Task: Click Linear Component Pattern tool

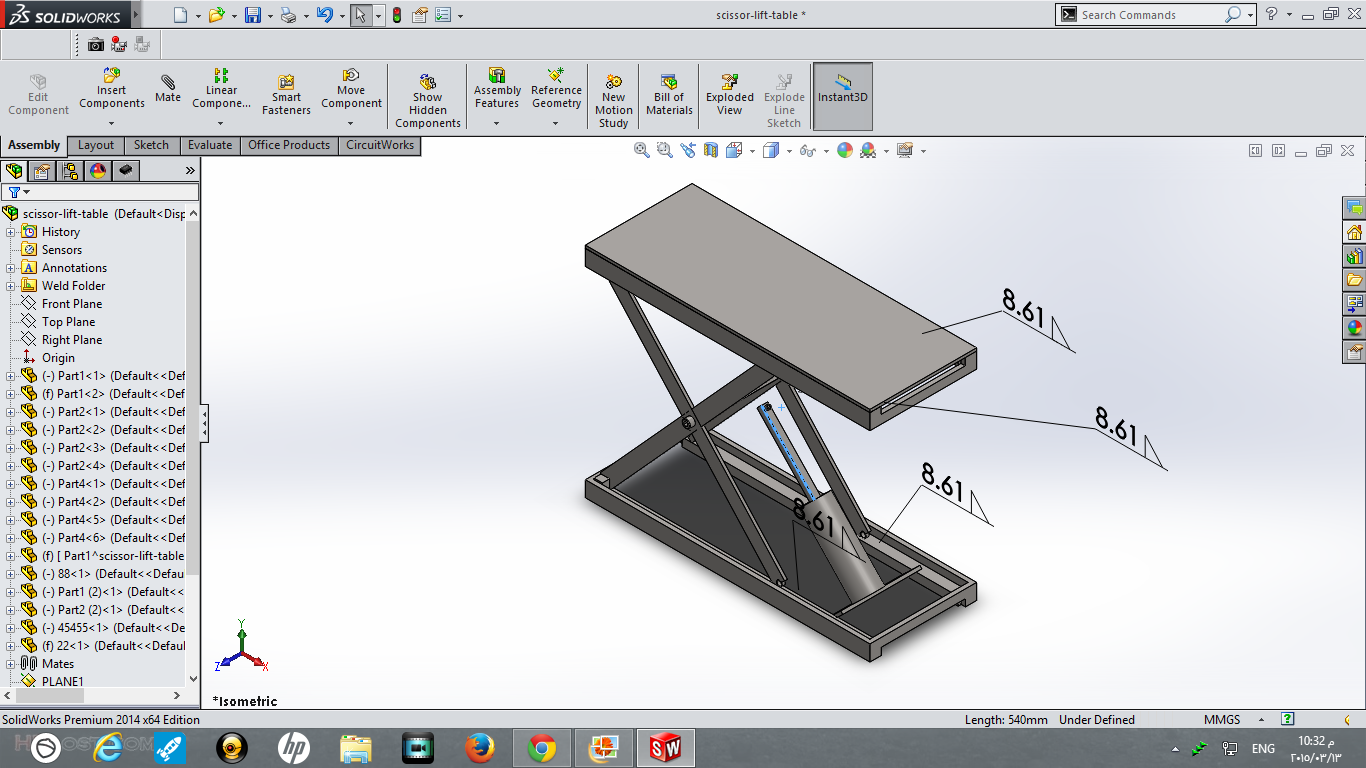Action: point(221,90)
